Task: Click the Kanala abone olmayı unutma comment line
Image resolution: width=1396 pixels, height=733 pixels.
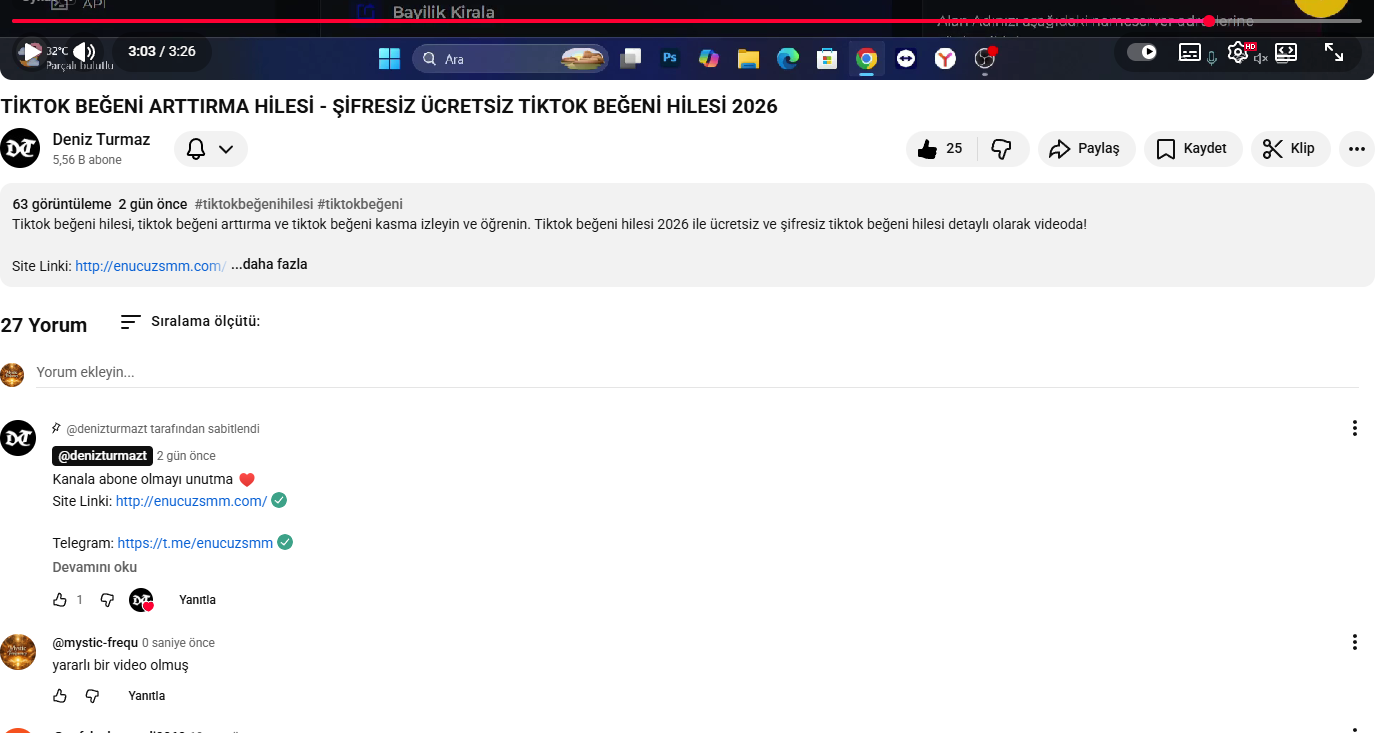Action: tap(154, 479)
